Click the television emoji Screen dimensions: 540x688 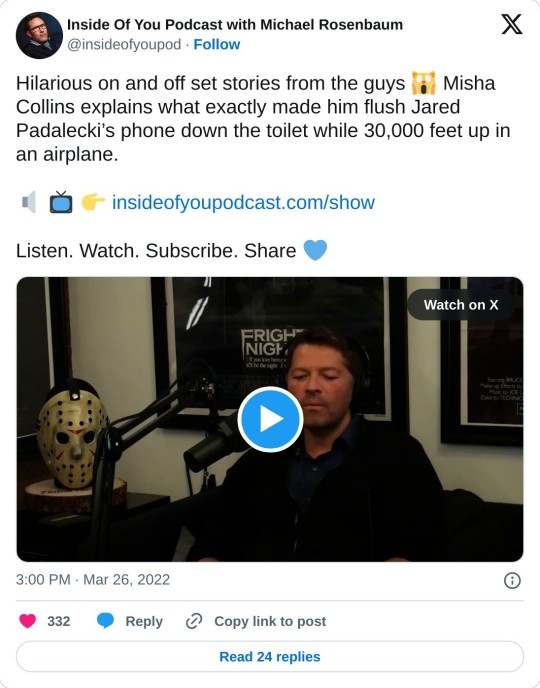[x=61, y=202]
